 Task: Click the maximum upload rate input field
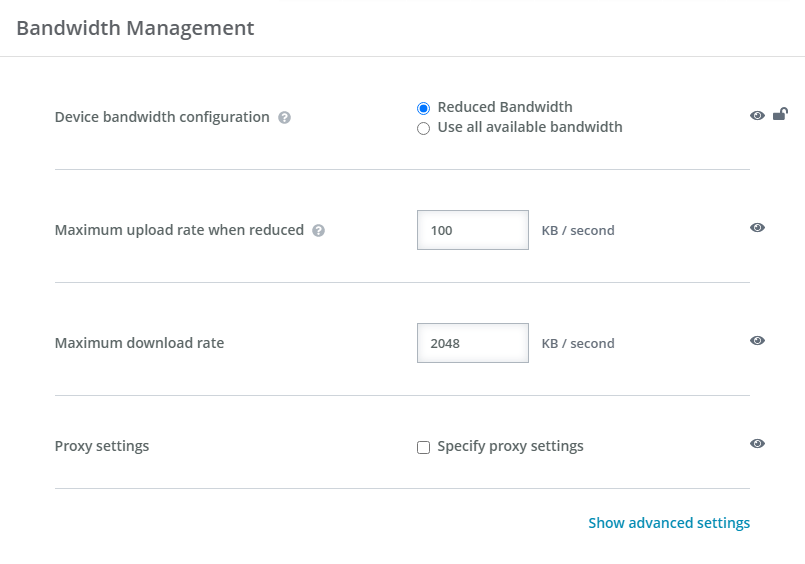[472, 230]
